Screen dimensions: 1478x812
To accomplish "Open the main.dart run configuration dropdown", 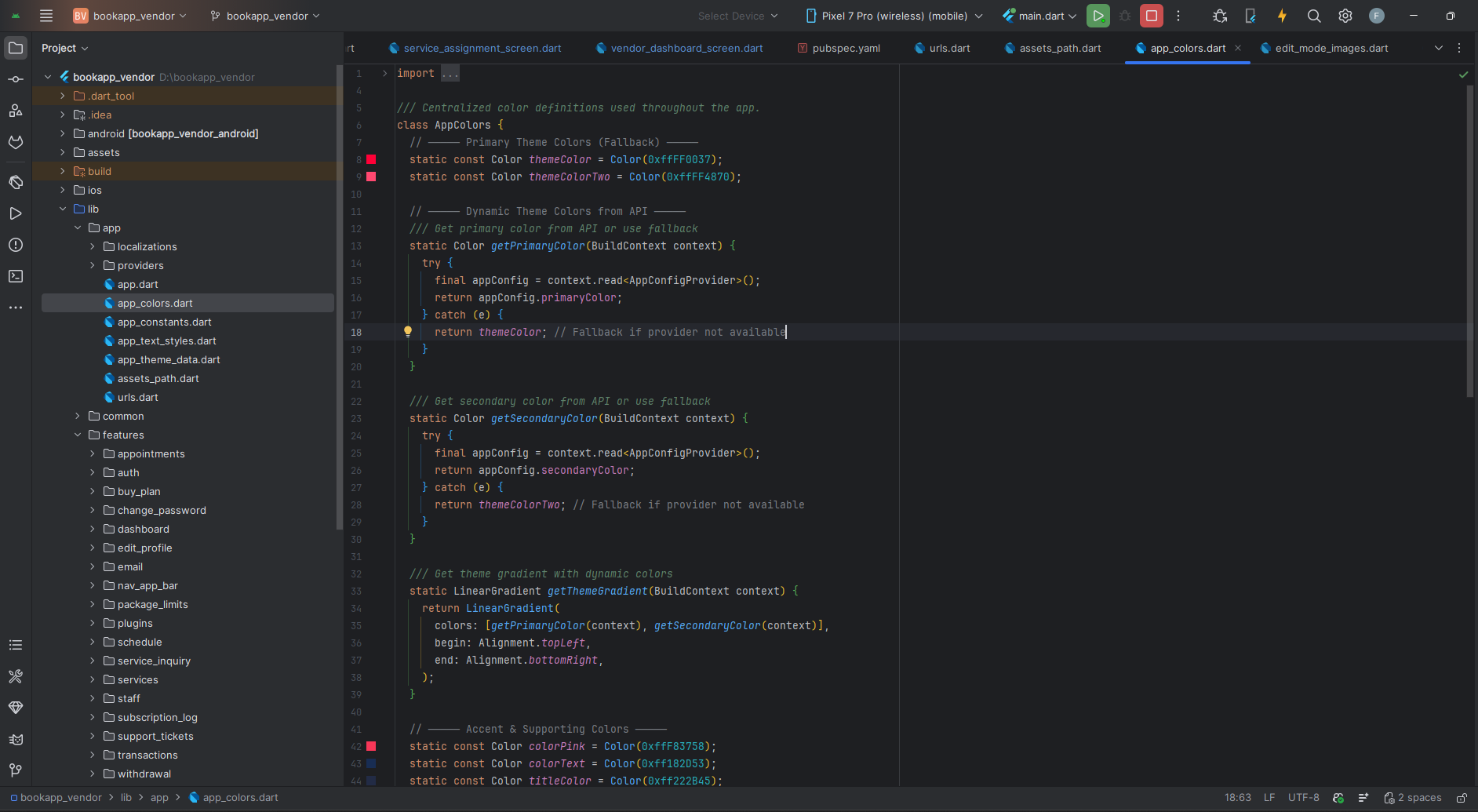I will [1039, 16].
